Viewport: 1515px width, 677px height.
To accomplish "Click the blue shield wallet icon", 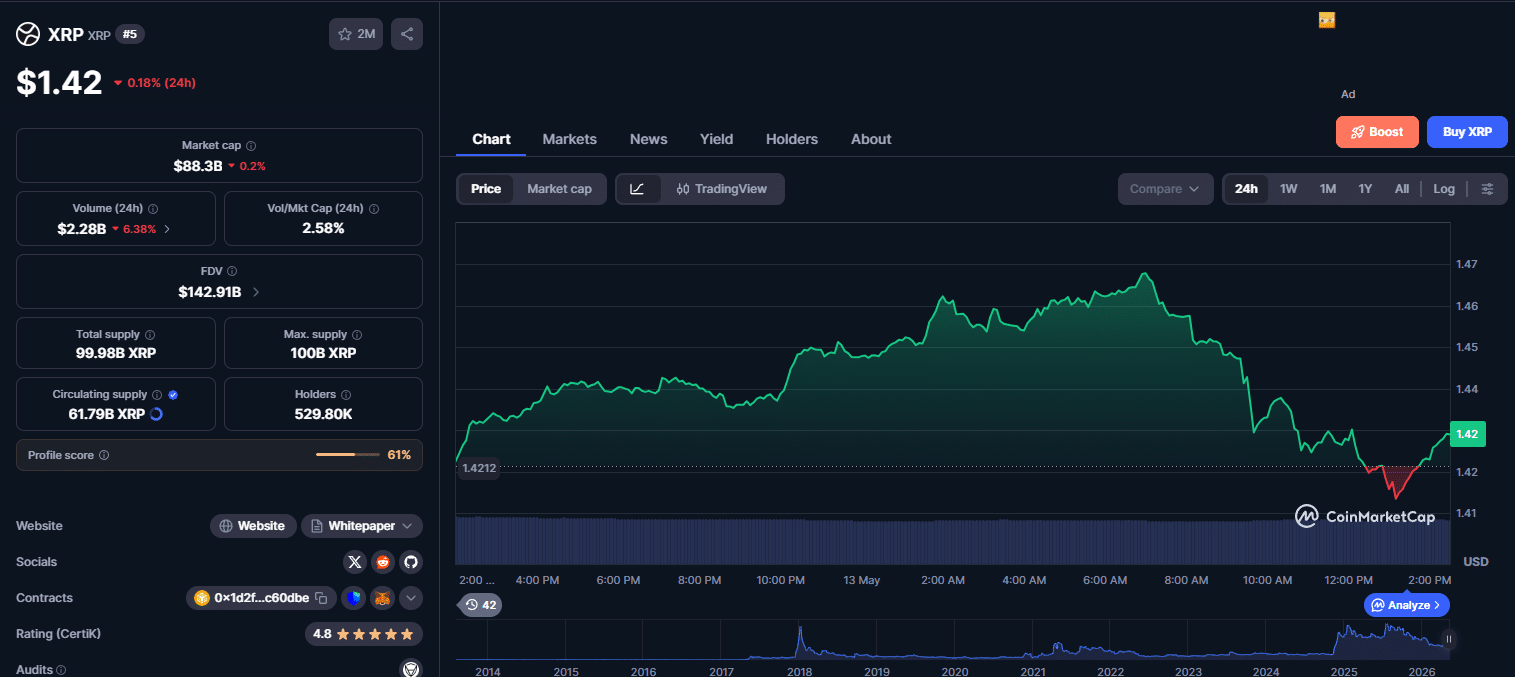I will 353,598.
